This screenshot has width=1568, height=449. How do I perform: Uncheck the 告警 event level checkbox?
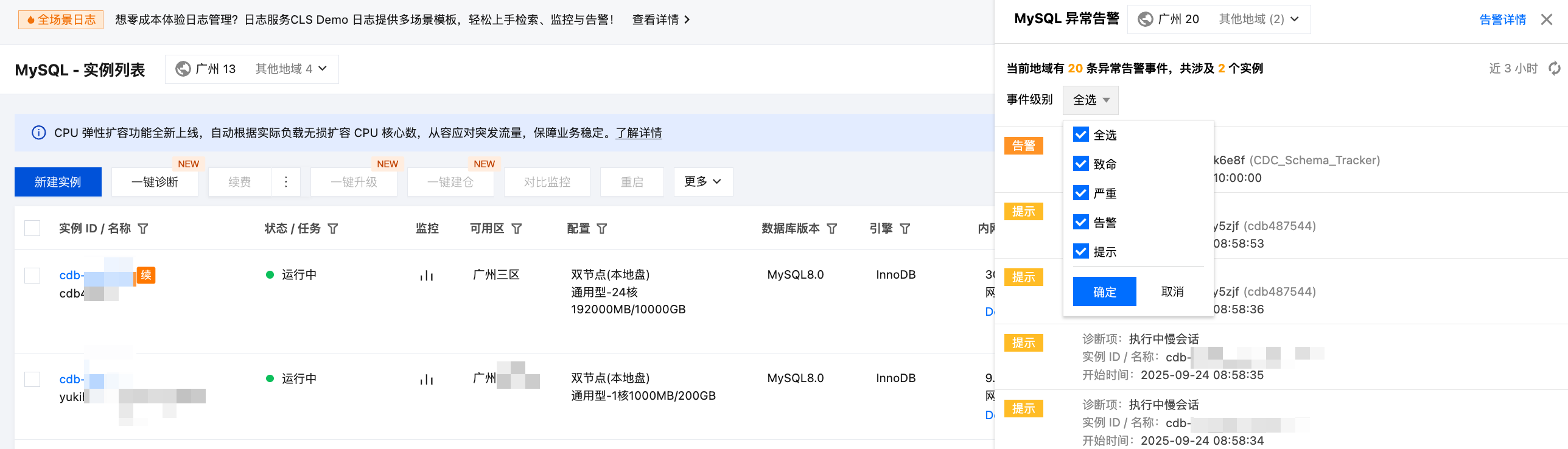coord(1081,222)
